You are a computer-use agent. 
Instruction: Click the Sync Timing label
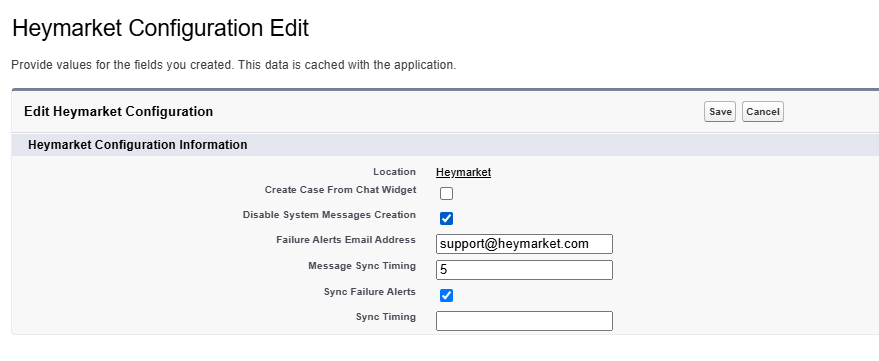(386, 317)
